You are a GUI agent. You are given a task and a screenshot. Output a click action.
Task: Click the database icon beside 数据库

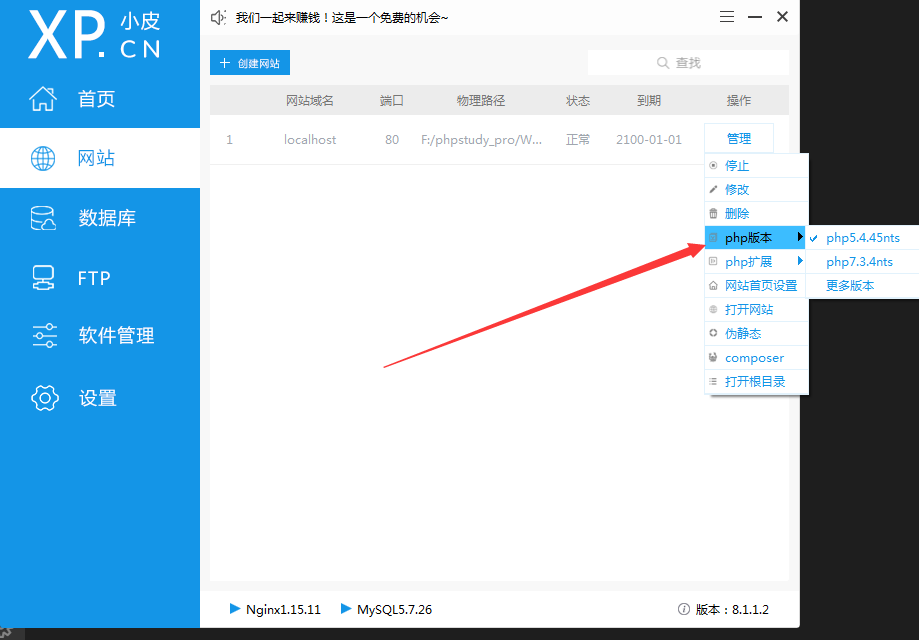click(x=43, y=218)
